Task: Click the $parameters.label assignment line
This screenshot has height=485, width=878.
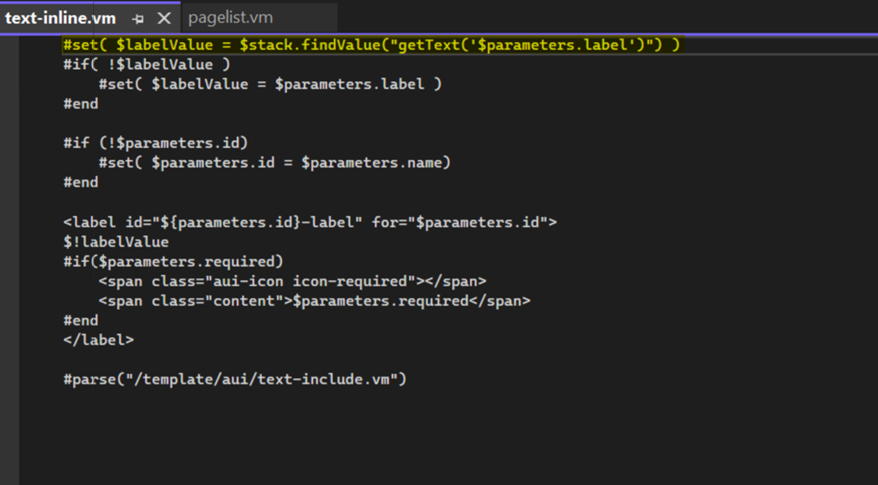Action: pos(270,84)
